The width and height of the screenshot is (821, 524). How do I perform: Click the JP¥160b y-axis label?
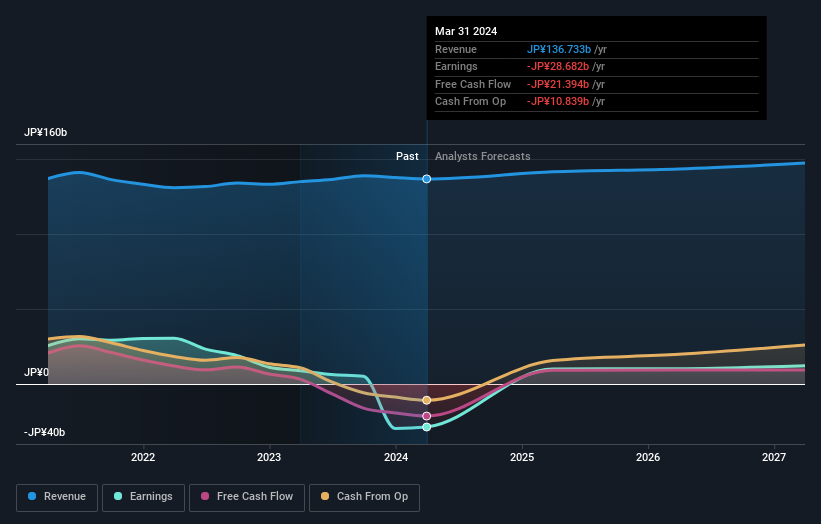click(46, 132)
